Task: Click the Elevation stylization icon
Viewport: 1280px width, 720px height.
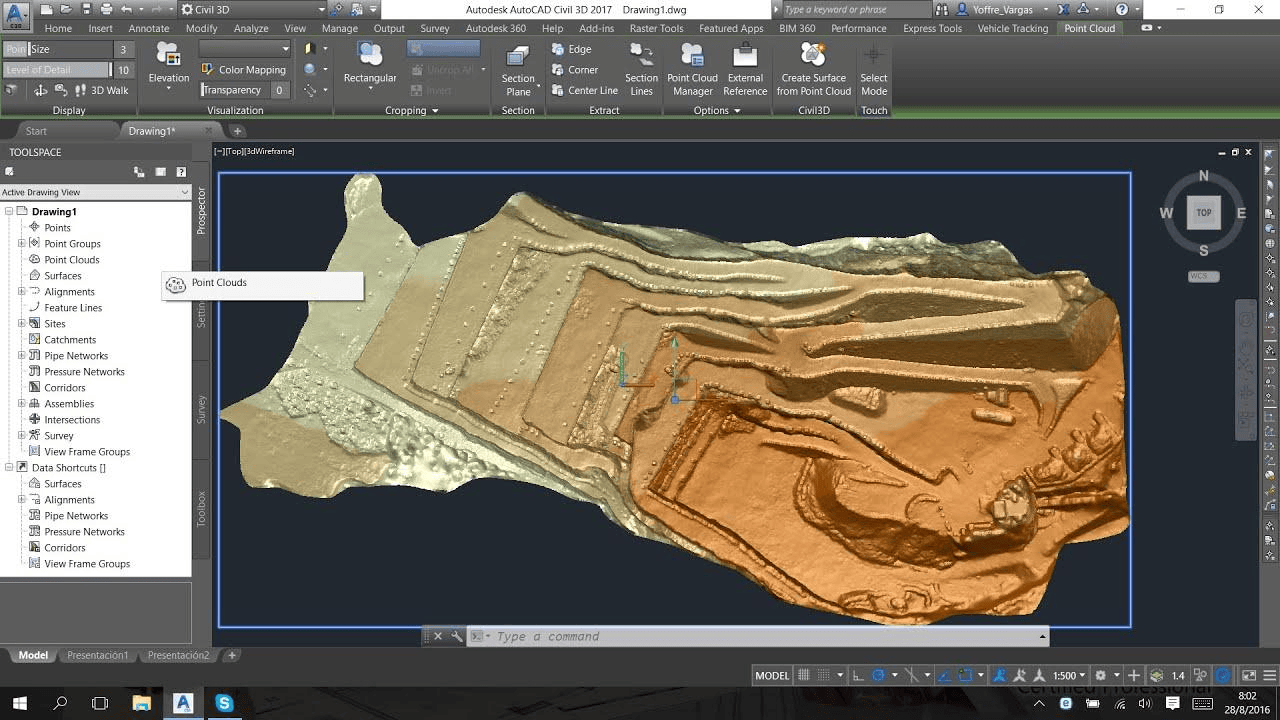Action: pos(168,55)
